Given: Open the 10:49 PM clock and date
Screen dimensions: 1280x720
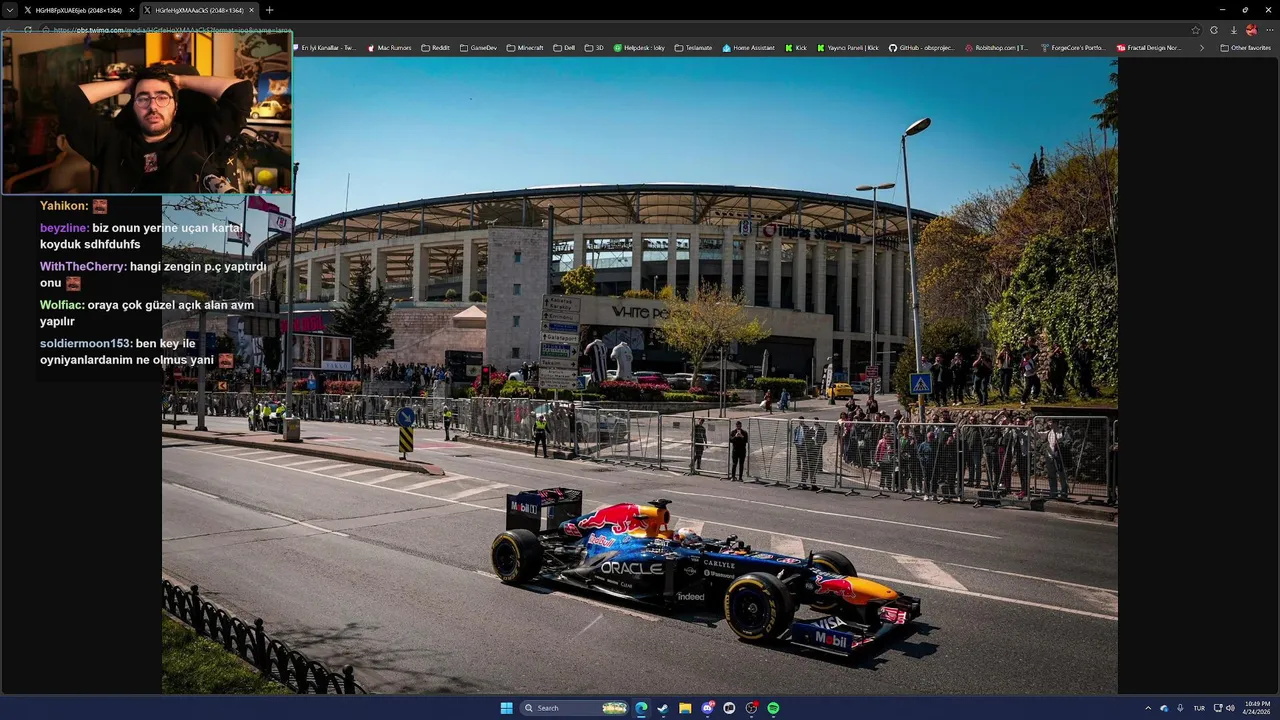Looking at the screenshot, I should tap(1257, 708).
